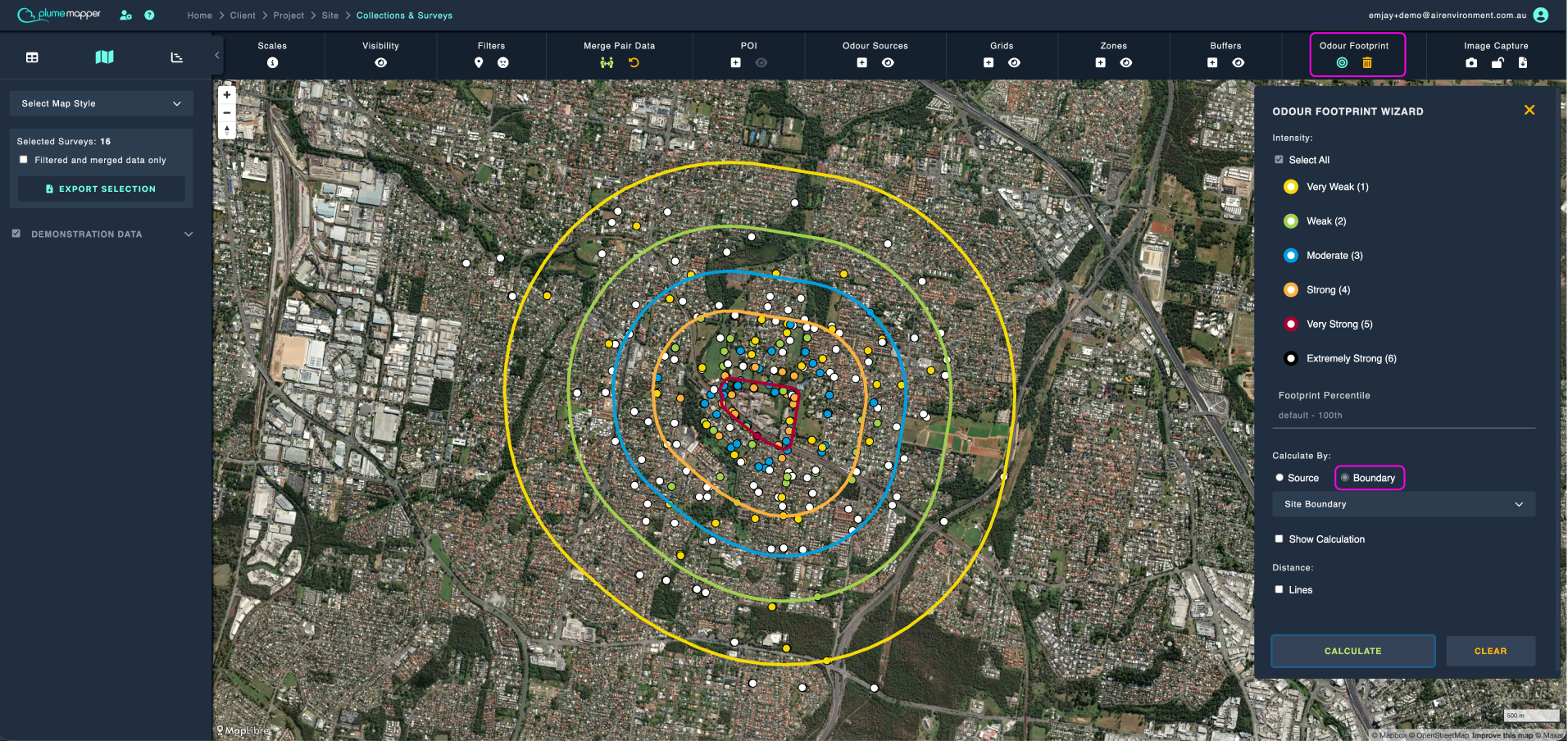The height and width of the screenshot is (741, 1568).
Task: Switch to the map view icon
Action: click(104, 57)
